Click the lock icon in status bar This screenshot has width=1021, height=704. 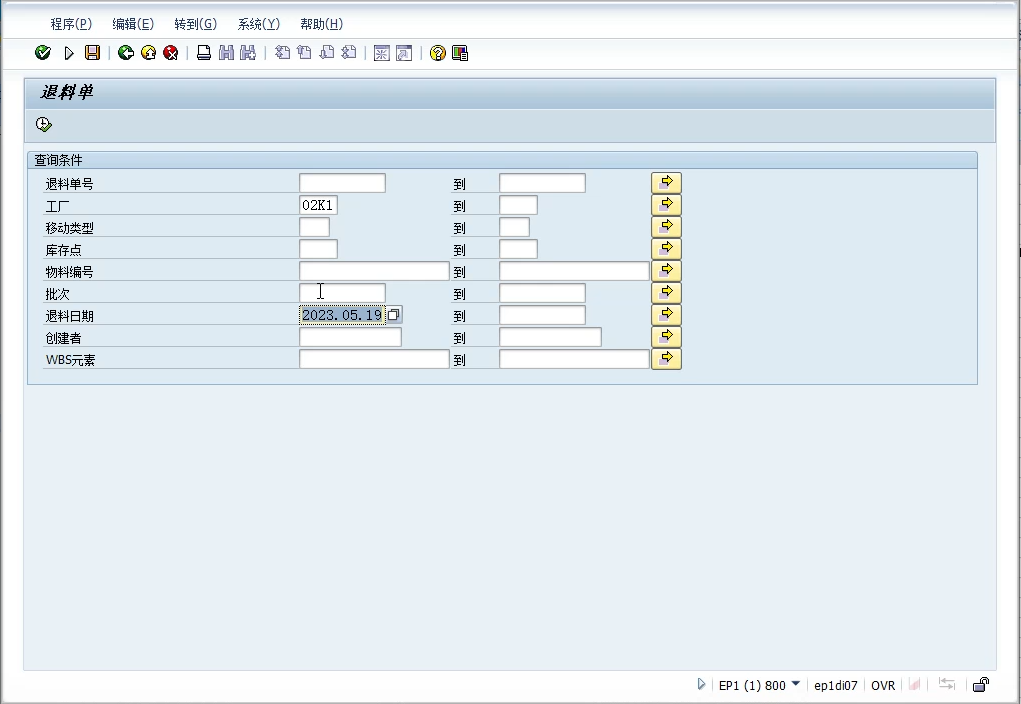point(981,685)
